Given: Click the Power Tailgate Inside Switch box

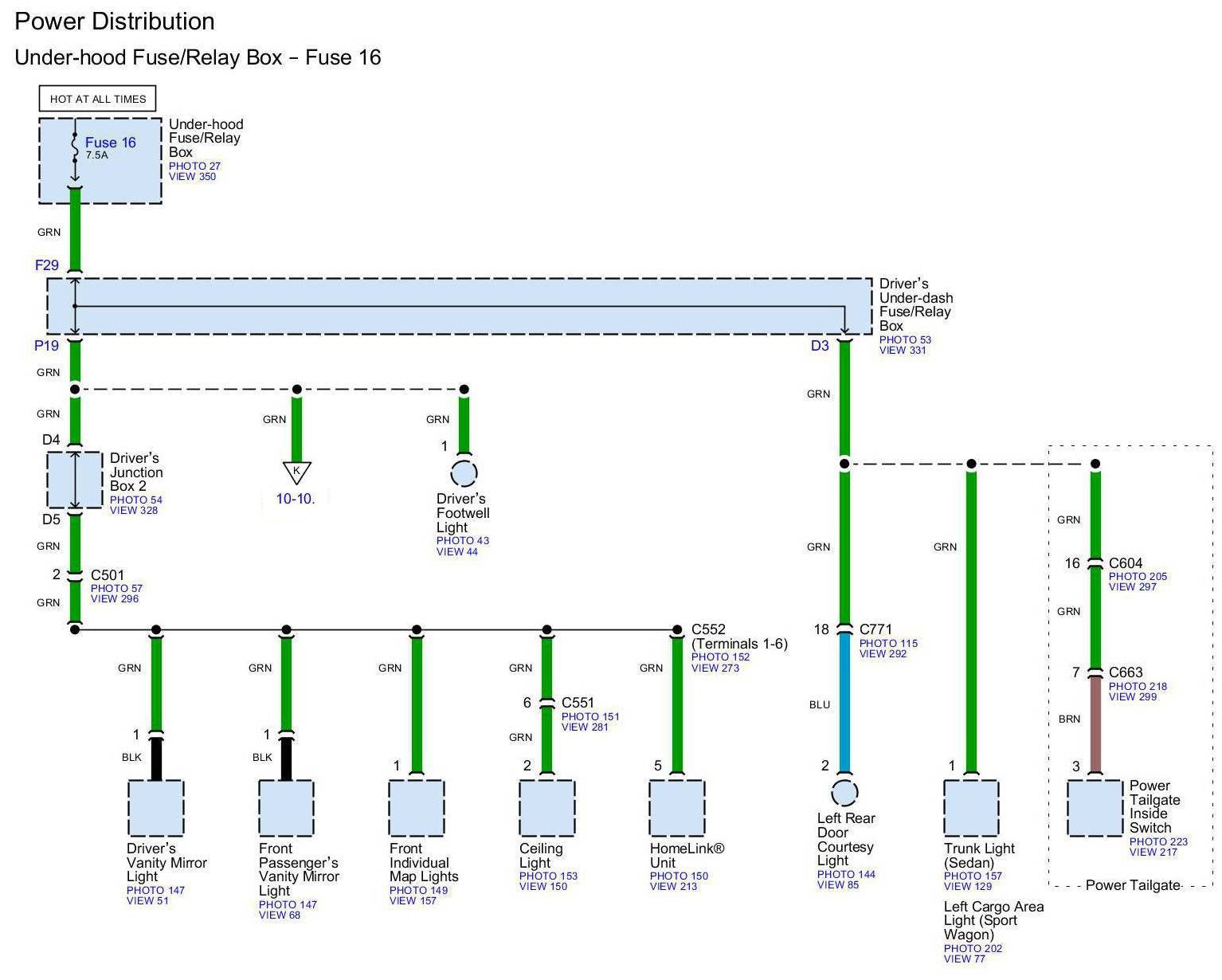Looking at the screenshot, I should coord(1095,808).
